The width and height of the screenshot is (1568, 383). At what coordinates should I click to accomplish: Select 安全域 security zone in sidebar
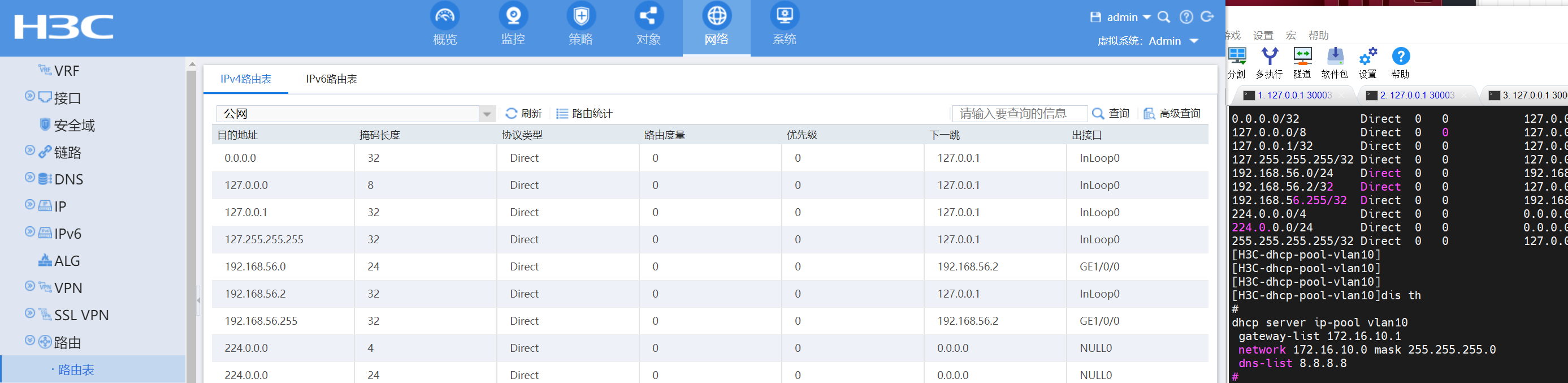pyautogui.click(x=74, y=126)
